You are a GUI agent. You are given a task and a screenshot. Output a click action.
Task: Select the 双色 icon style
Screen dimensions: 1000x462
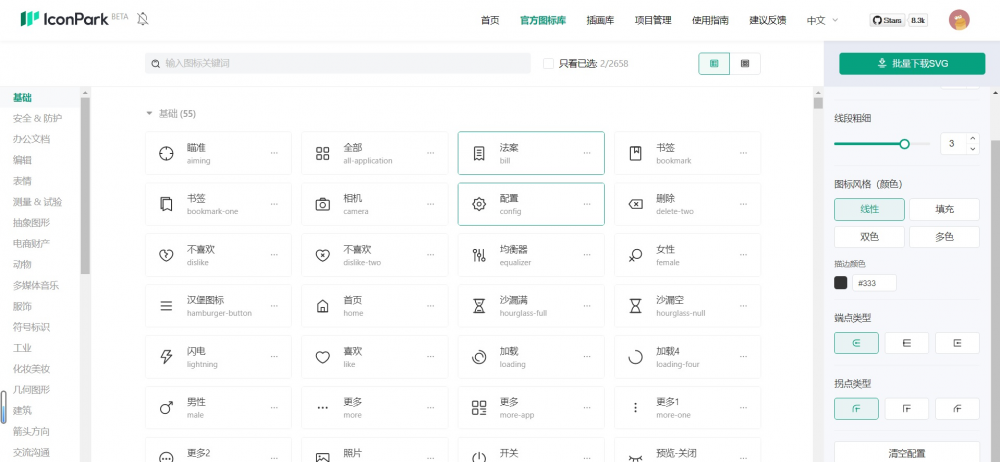pyautogui.click(x=869, y=237)
